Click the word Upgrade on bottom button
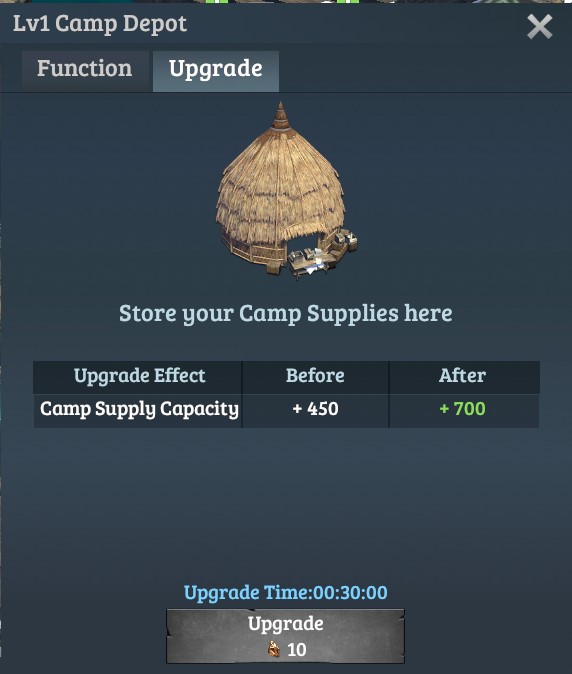 (285, 624)
